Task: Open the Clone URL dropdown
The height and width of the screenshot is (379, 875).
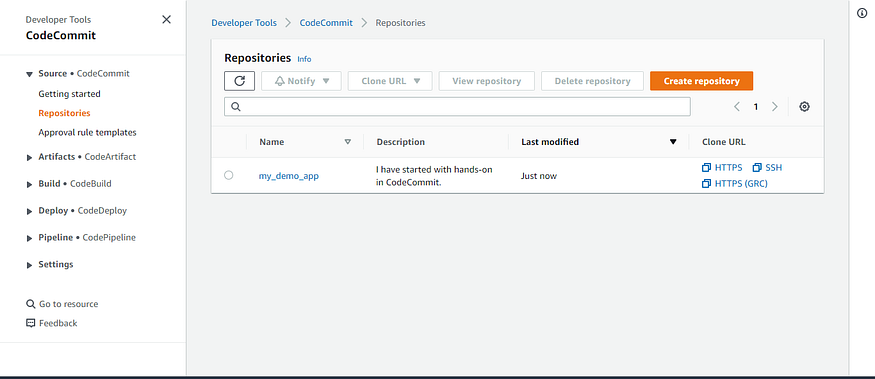Action: [x=390, y=81]
